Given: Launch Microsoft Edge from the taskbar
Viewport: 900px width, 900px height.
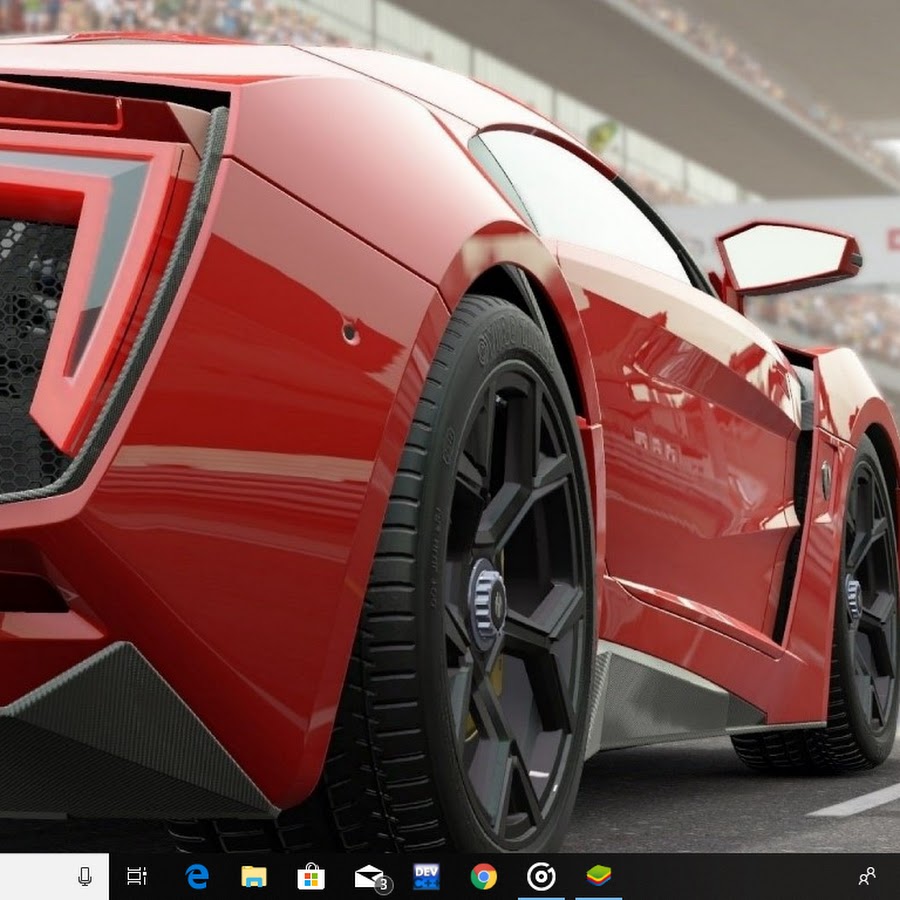Looking at the screenshot, I should tap(197, 876).
